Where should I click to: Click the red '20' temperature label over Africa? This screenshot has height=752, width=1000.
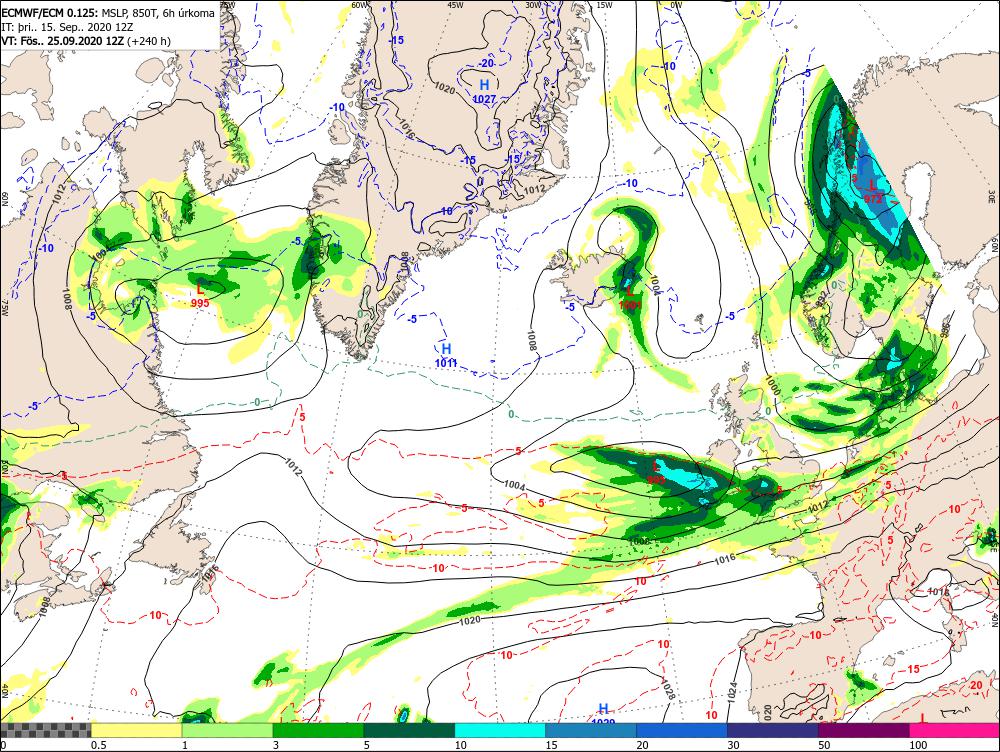coord(976,685)
